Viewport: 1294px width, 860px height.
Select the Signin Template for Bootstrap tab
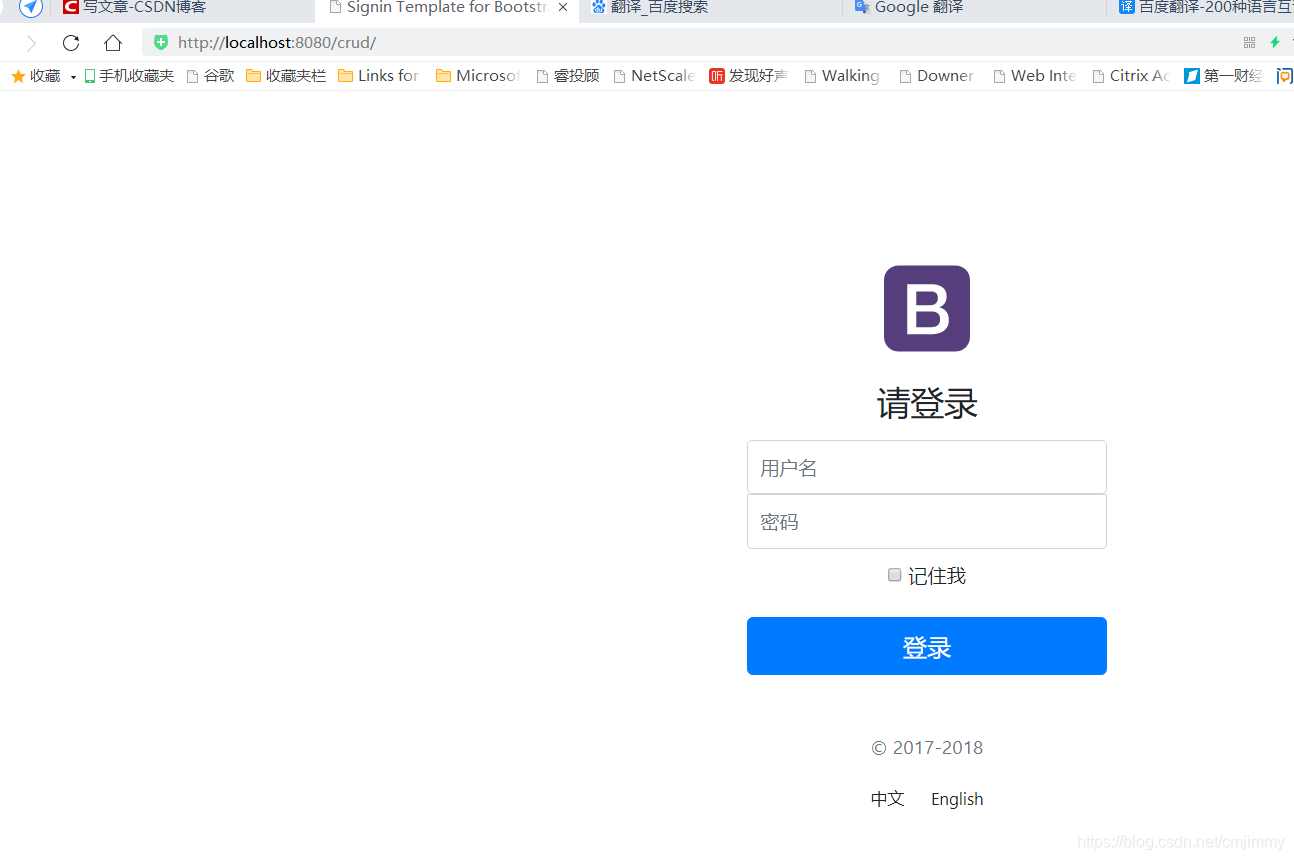446,9
